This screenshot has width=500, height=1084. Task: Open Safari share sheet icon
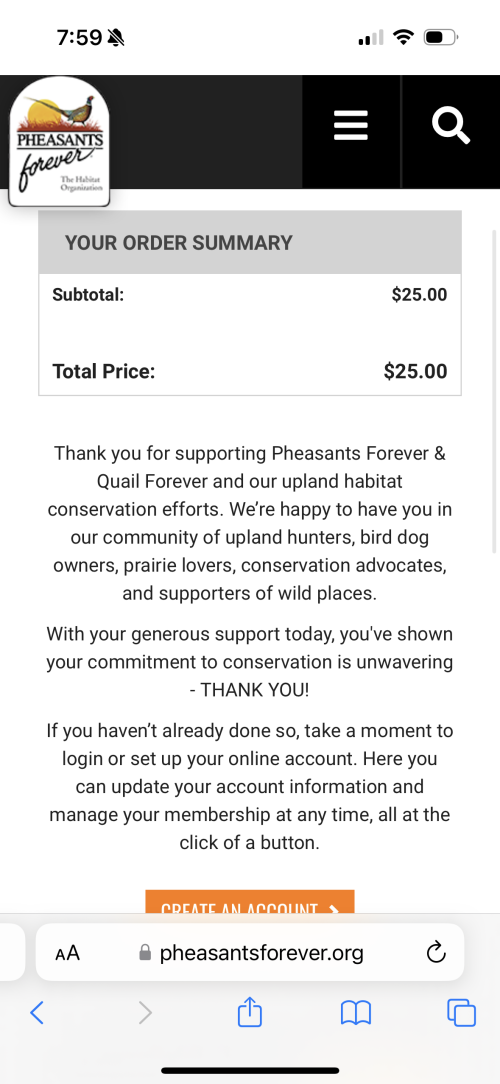[250, 1013]
